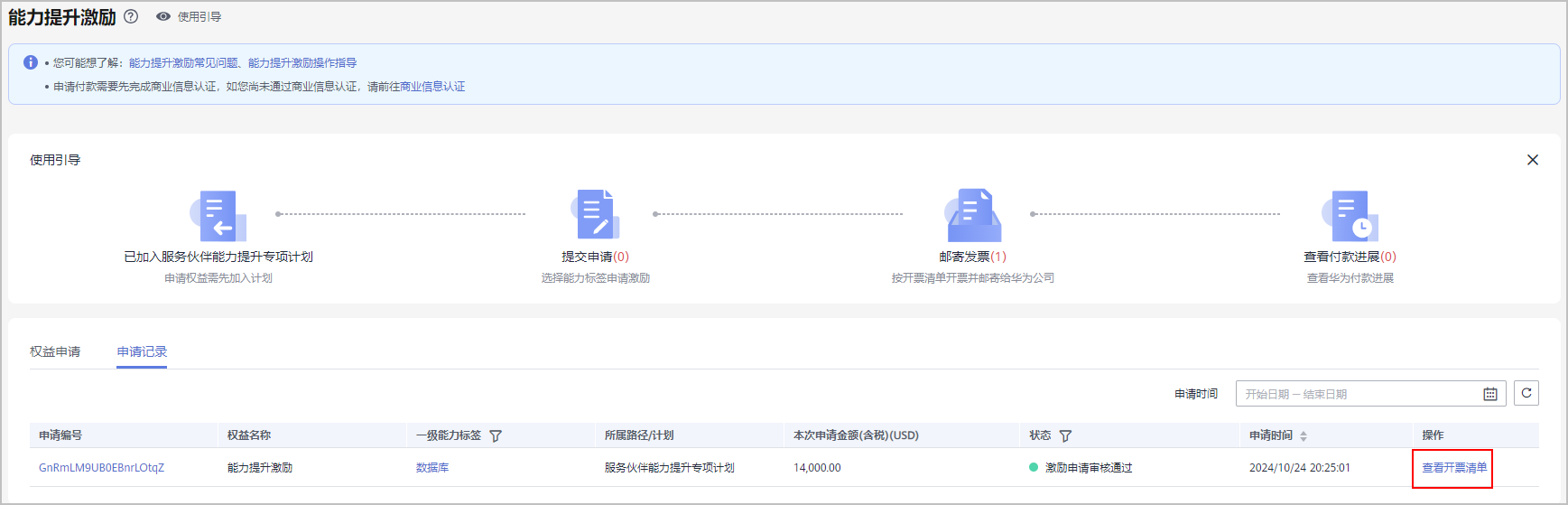Click the 已加入服务伙伴能力提升专项计划 step icon
The width and height of the screenshot is (1568, 505).
[218, 216]
